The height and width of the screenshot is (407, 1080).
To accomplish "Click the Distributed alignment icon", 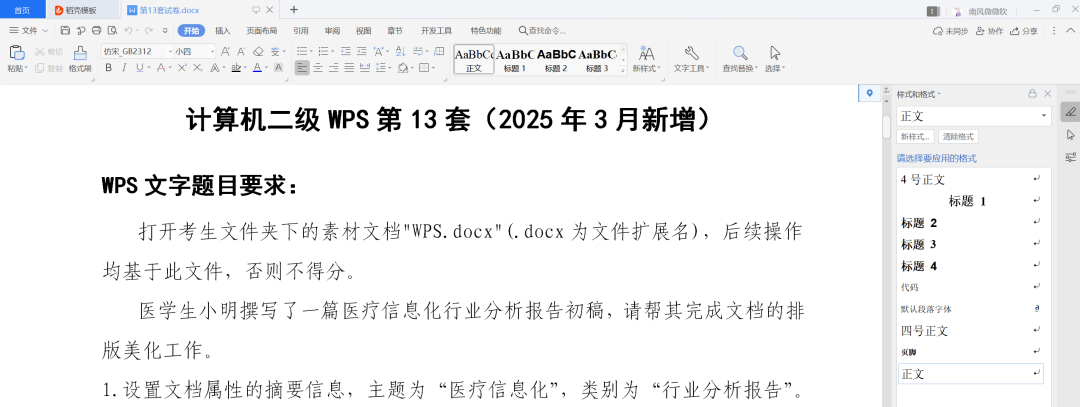I will (365, 67).
